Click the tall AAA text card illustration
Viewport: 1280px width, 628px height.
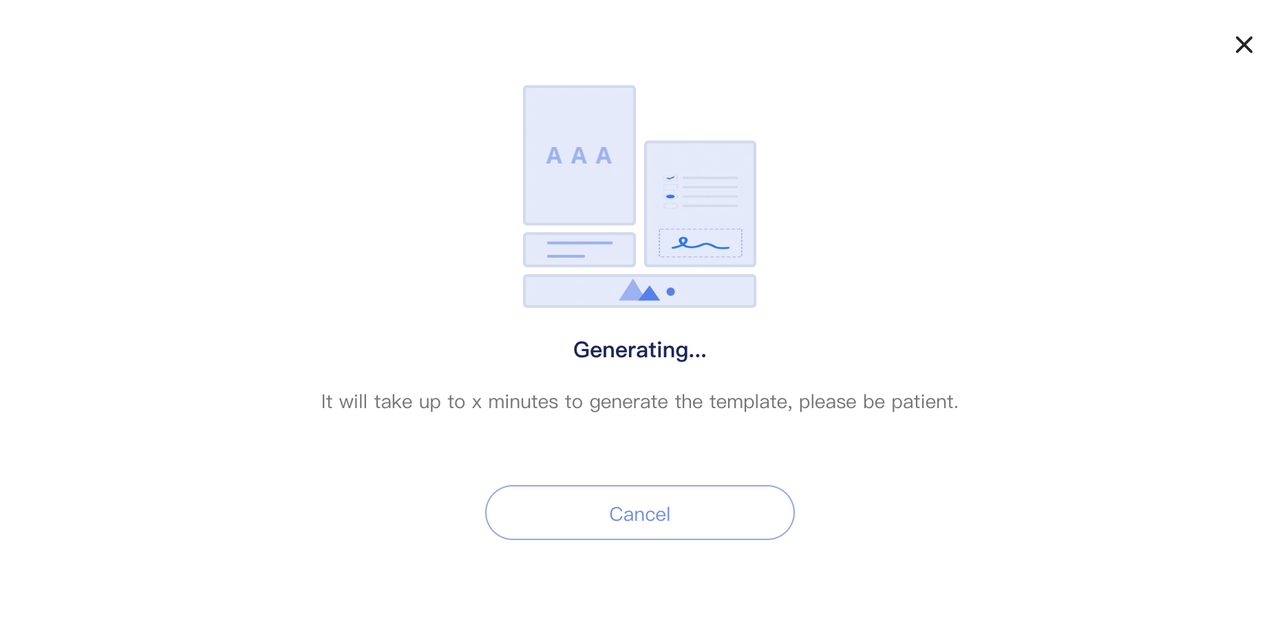(x=579, y=155)
